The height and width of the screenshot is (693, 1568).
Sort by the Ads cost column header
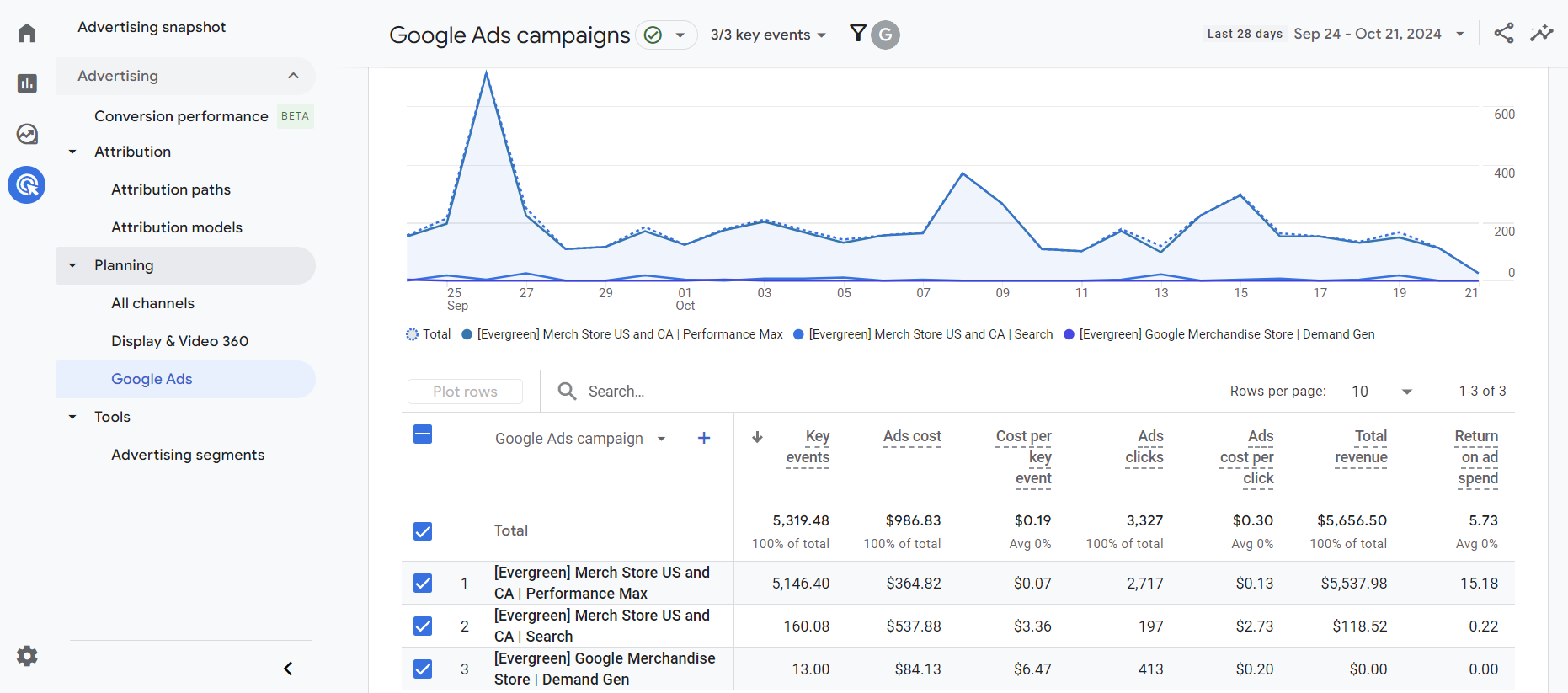(912, 436)
